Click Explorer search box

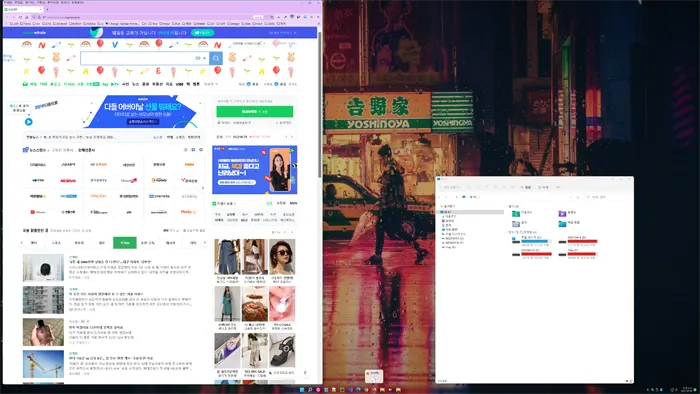click(608, 197)
